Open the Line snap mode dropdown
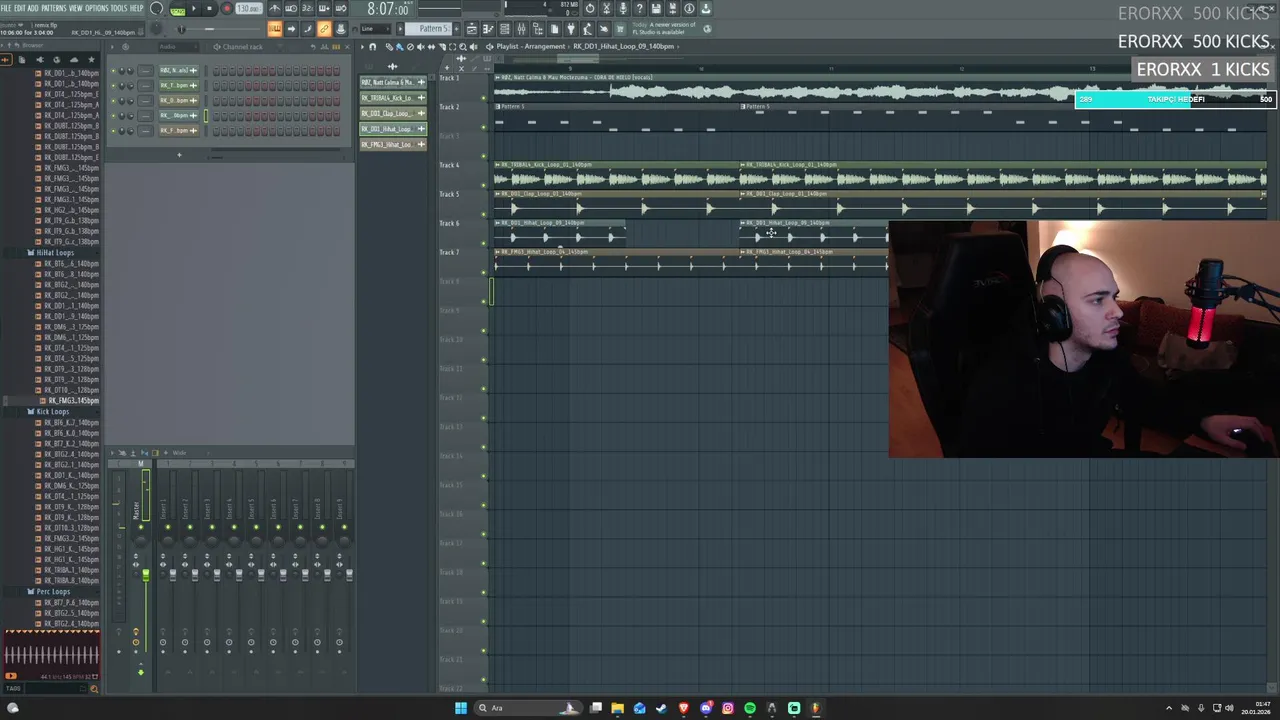 374,29
